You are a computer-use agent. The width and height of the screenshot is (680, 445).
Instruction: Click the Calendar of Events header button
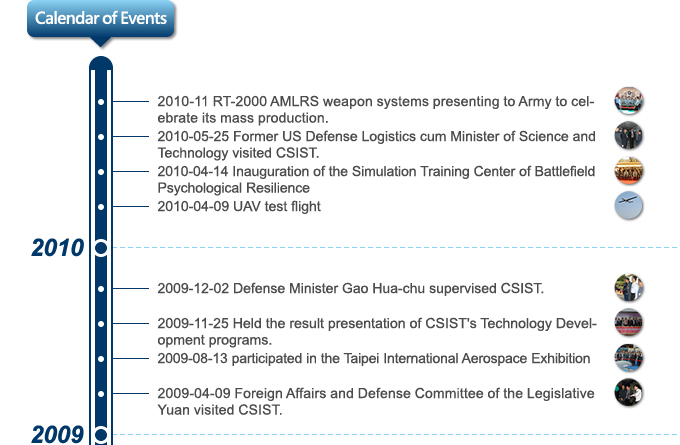click(x=101, y=19)
